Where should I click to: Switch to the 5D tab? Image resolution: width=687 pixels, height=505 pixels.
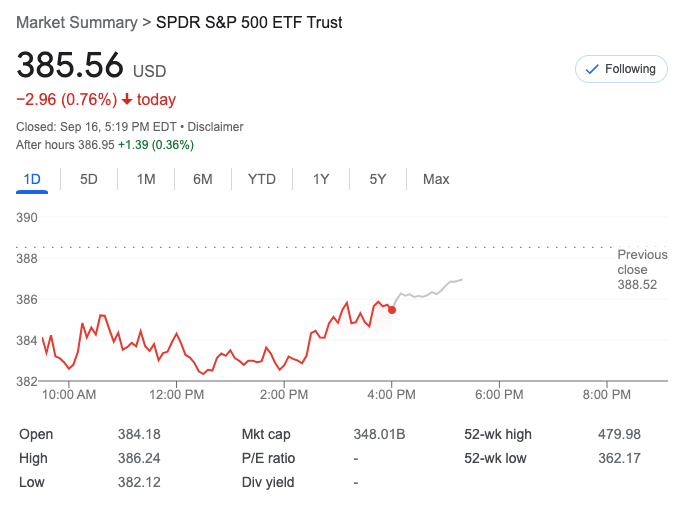pos(89,179)
